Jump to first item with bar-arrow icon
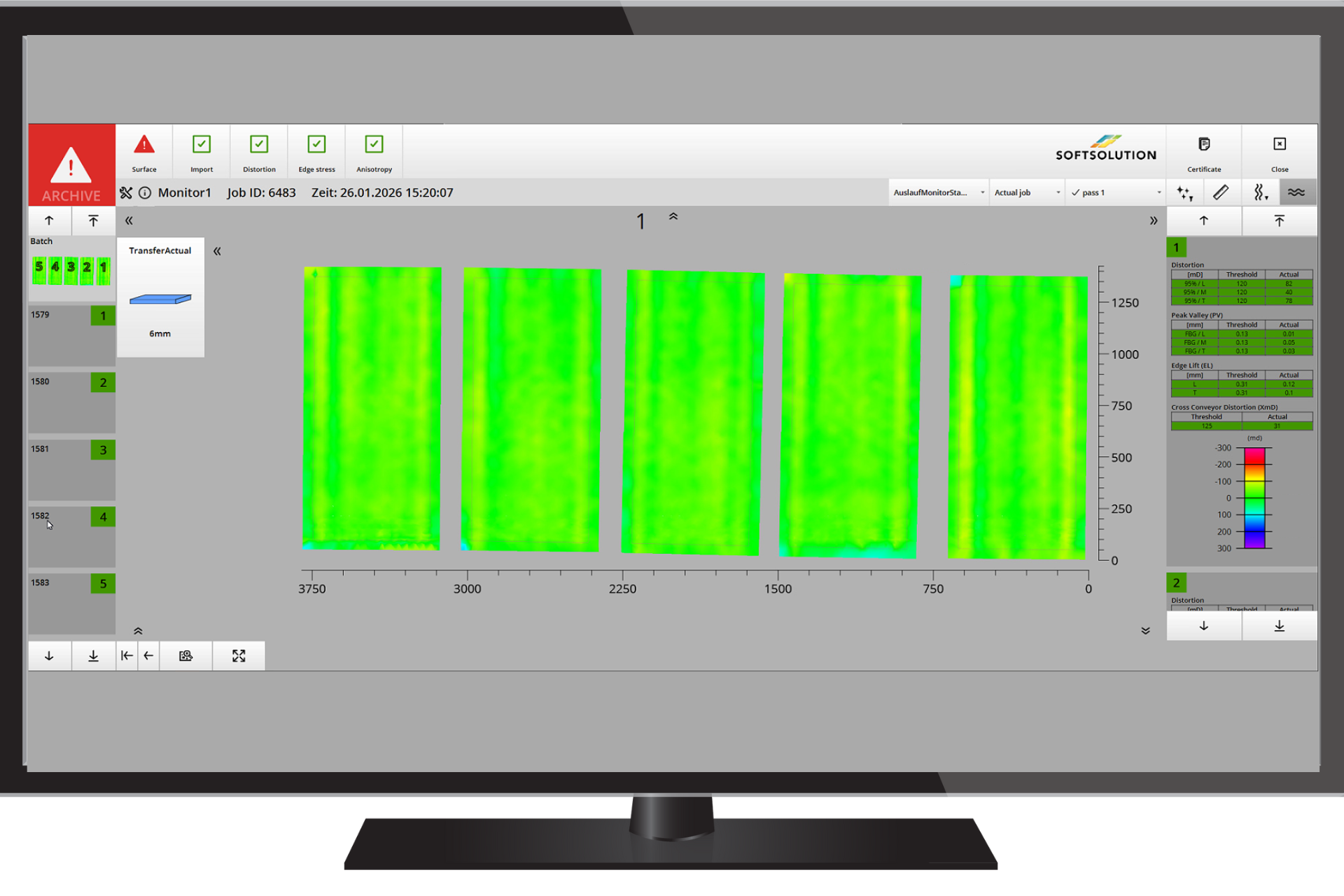 (127, 656)
